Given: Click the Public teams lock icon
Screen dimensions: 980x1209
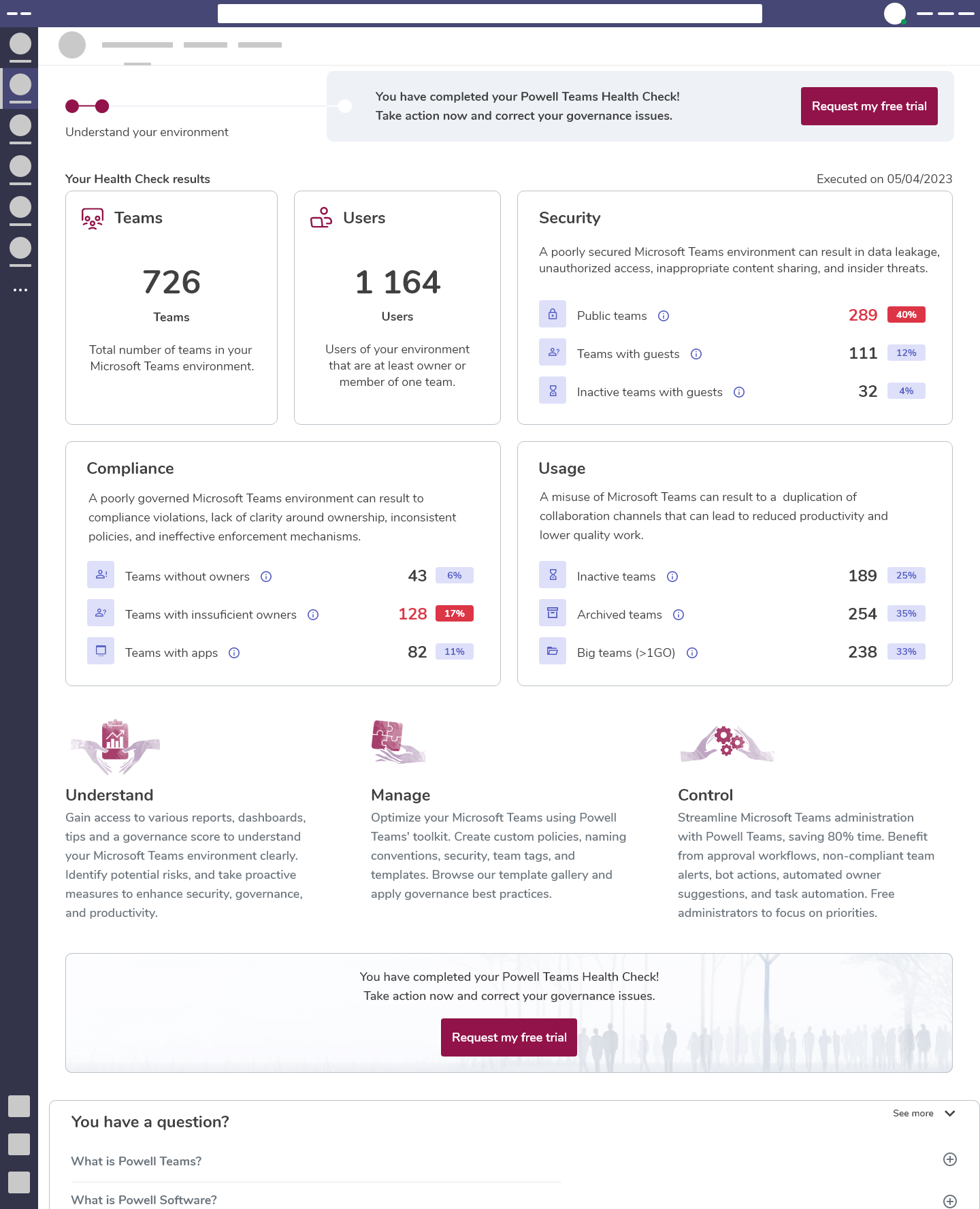Looking at the screenshot, I should (553, 315).
